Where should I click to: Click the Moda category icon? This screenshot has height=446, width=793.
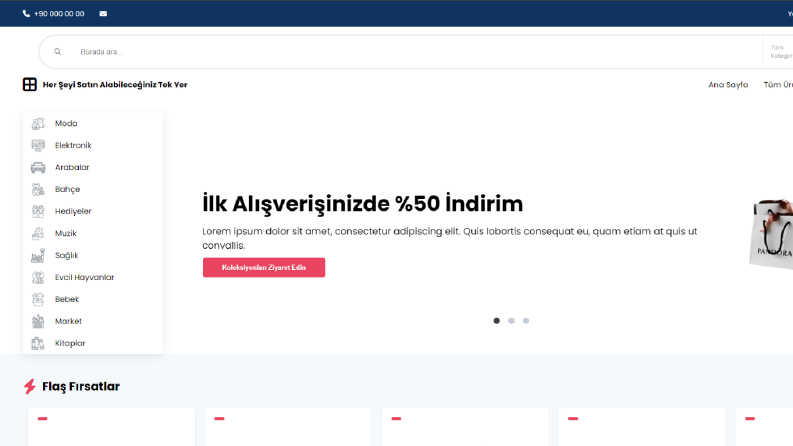tap(38, 123)
